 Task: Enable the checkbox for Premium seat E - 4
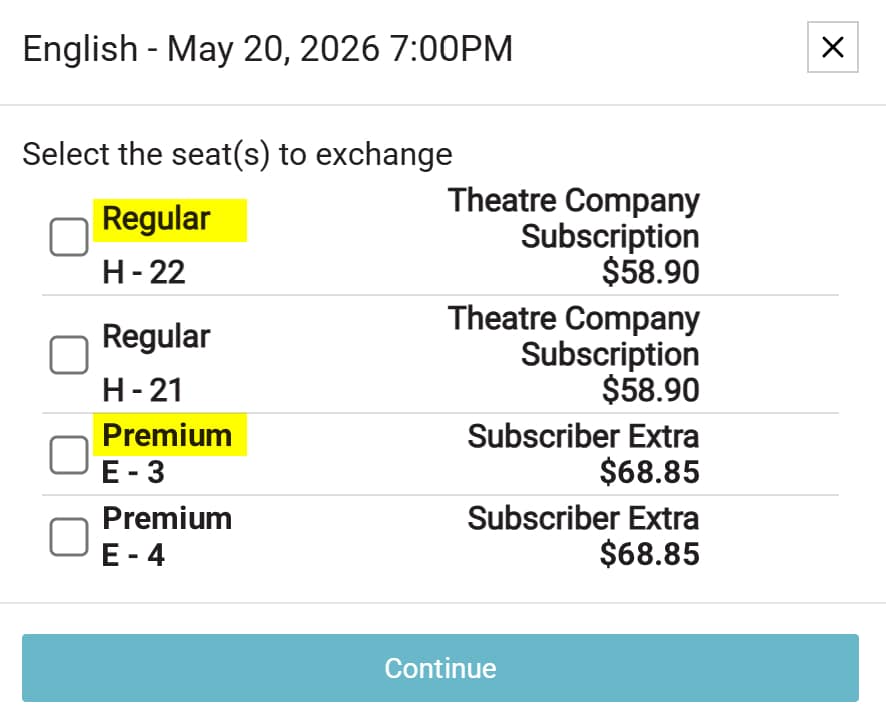pos(69,537)
